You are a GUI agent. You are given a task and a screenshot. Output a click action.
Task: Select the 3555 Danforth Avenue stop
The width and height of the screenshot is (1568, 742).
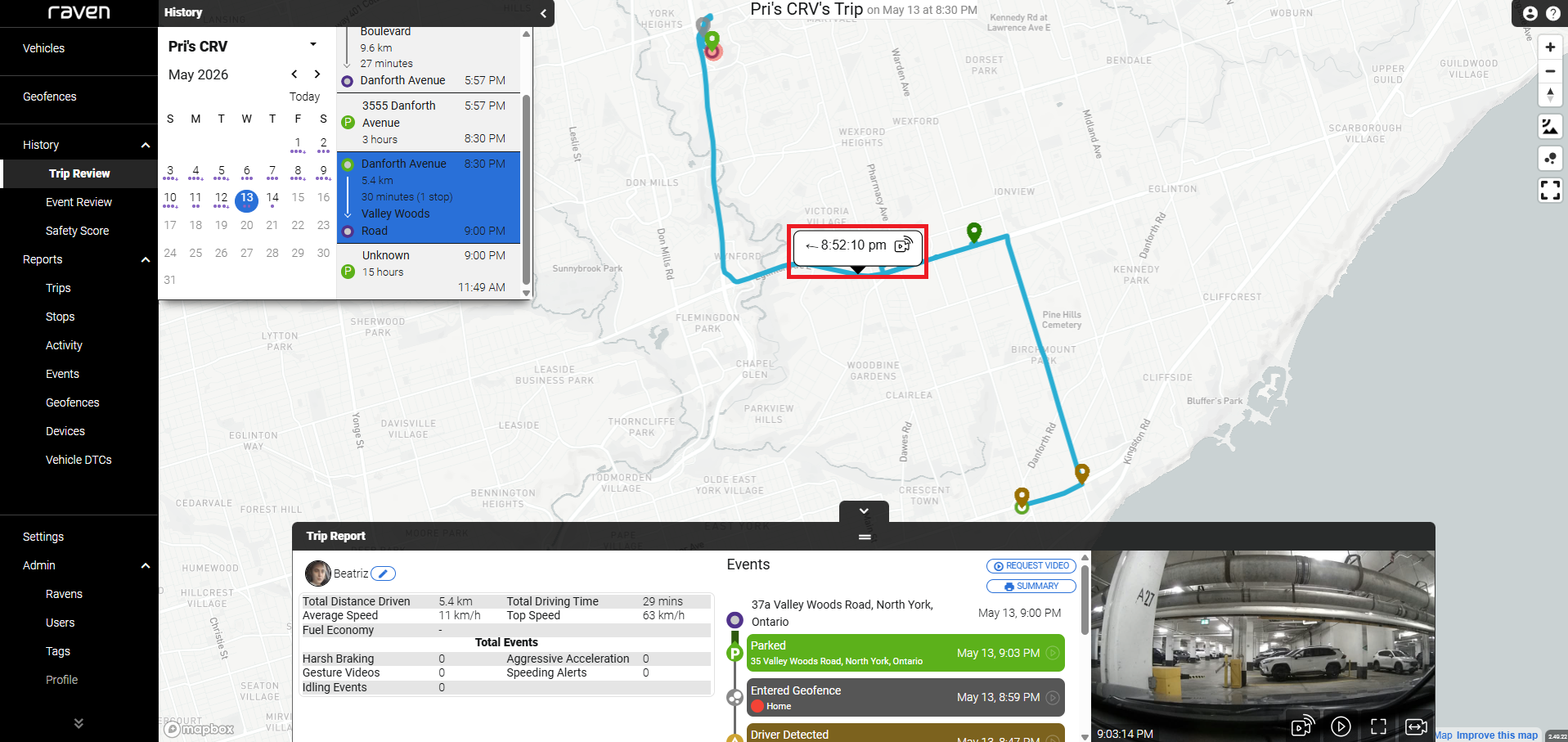point(429,123)
